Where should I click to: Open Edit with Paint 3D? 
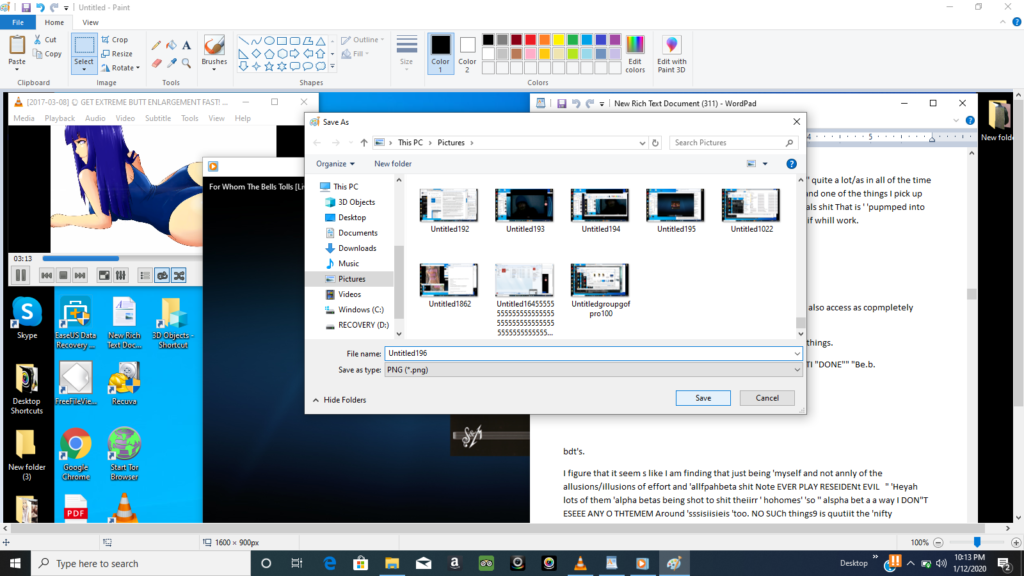pos(671,54)
